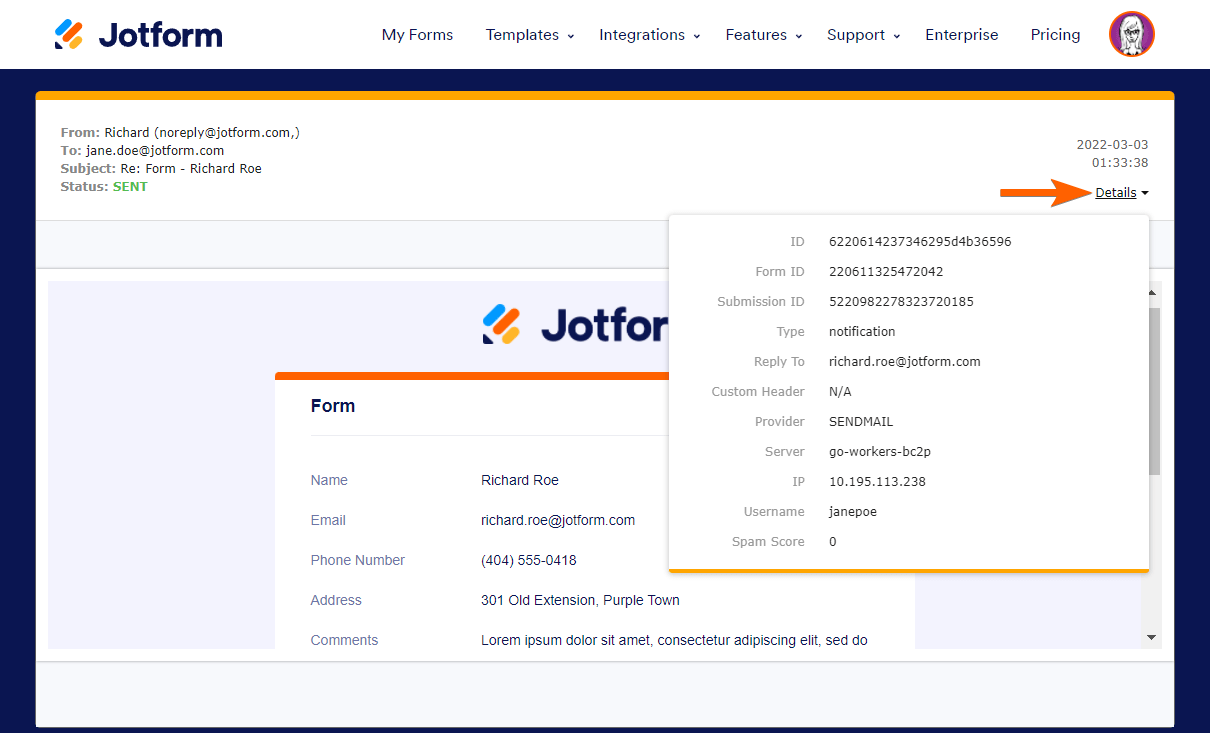Click the Provider value SENDMAIL
This screenshot has width=1210, height=733.
tap(861, 422)
